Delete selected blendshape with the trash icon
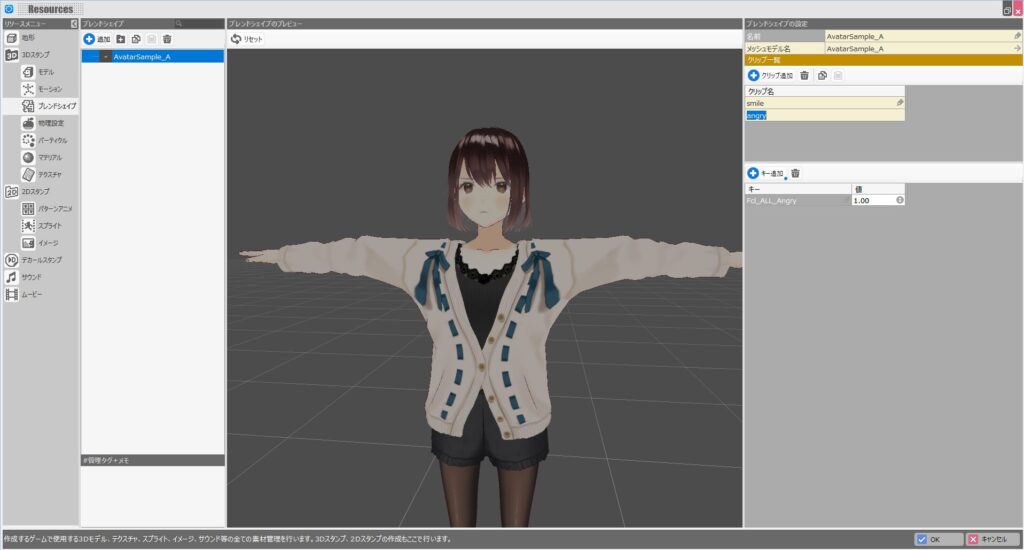Image resolution: width=1024 pixels, height=550 pixels. (x=167, y=39)
